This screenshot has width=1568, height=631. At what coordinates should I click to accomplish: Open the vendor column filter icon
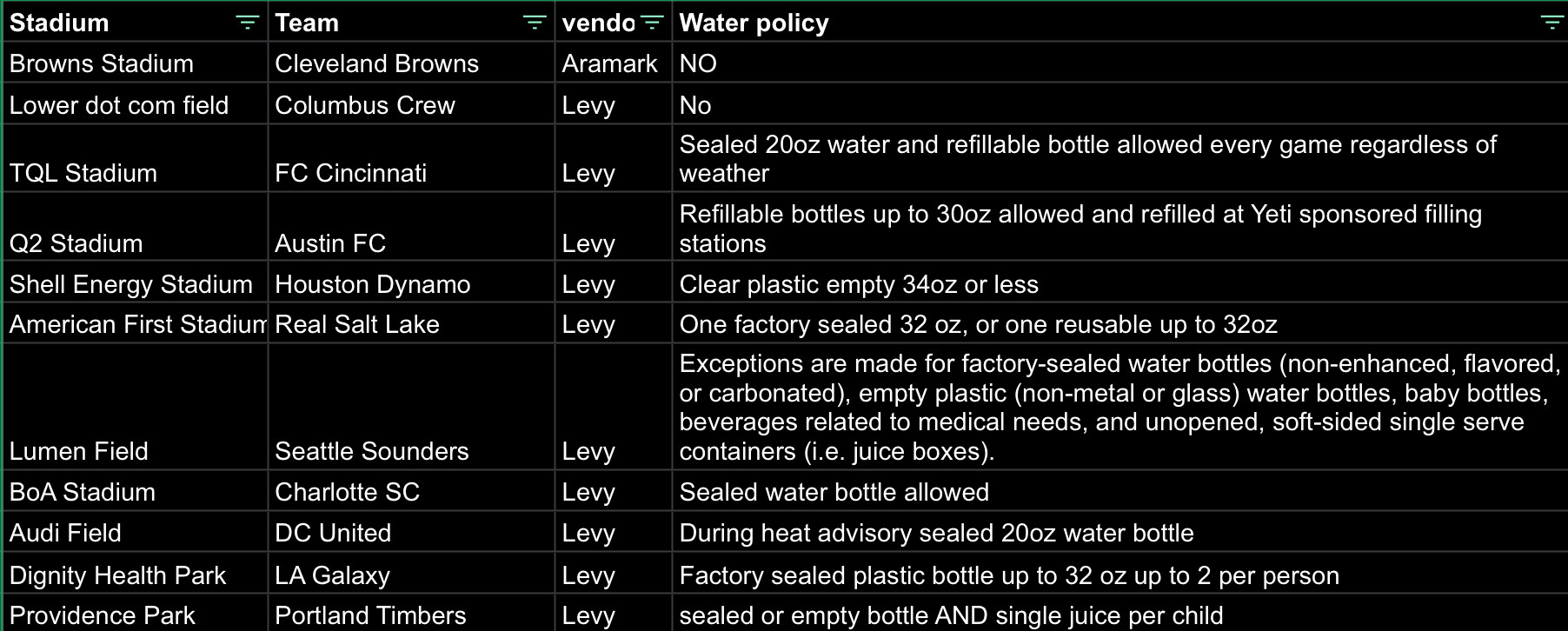[652, 23]
